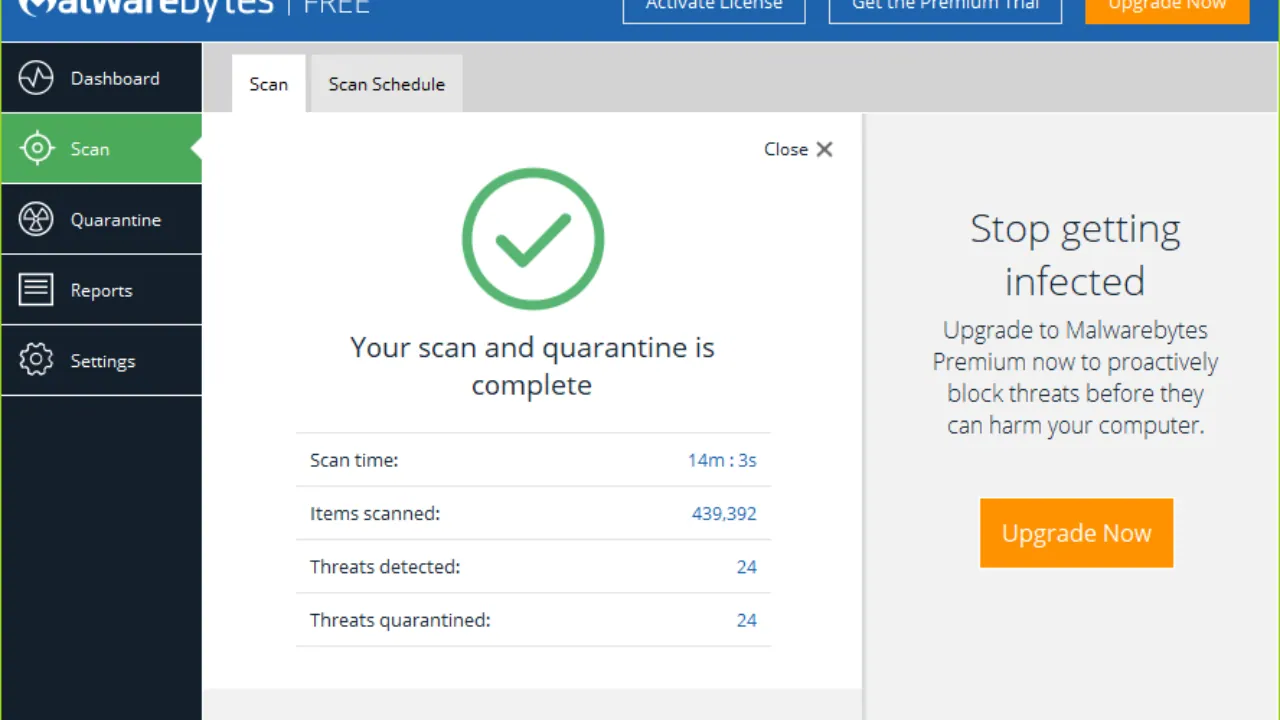The height and width of the screenshot is (720, 1280).
Task: Open the Reports section
Action: (x=101, y=290)
